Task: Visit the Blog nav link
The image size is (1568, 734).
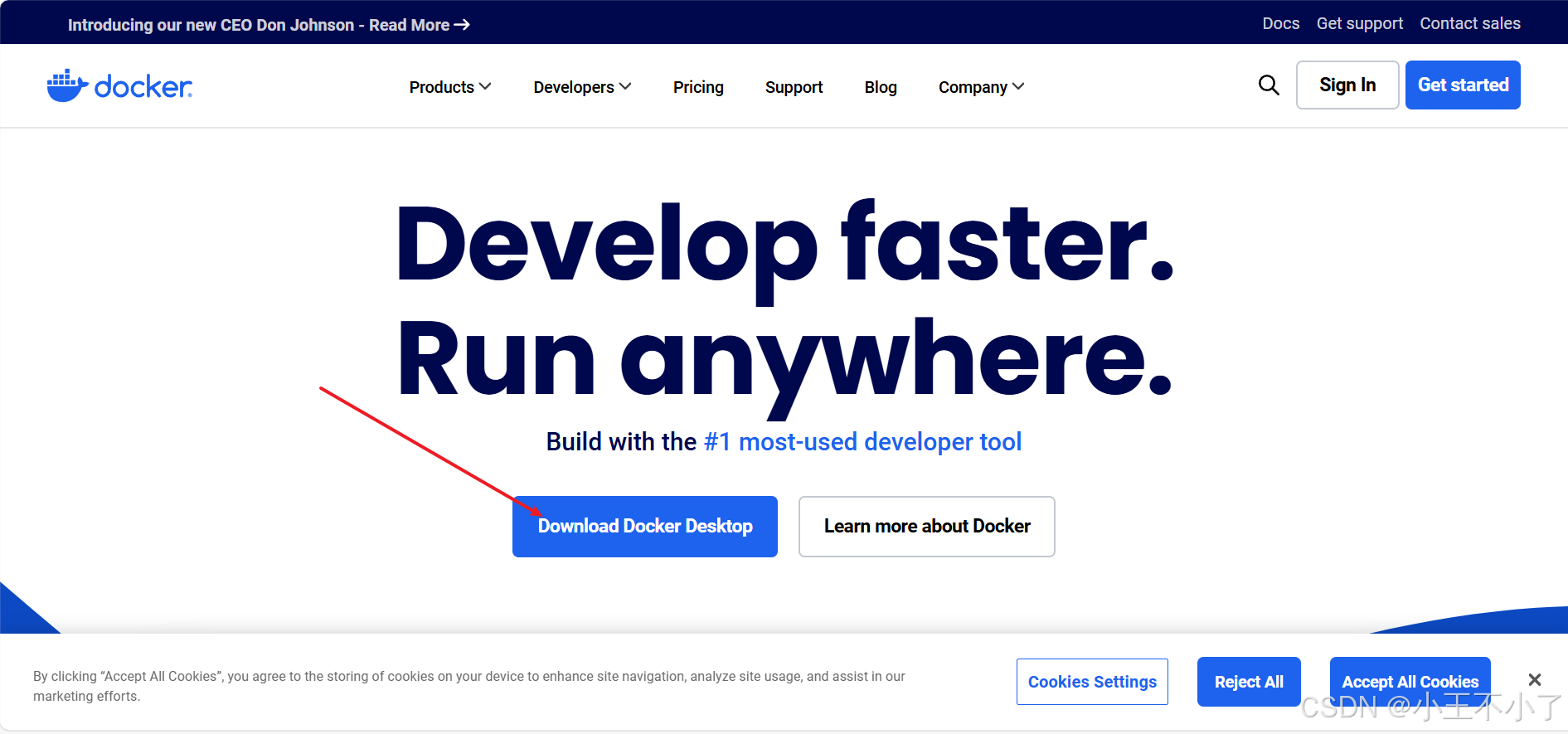Action: coord(881,87)
